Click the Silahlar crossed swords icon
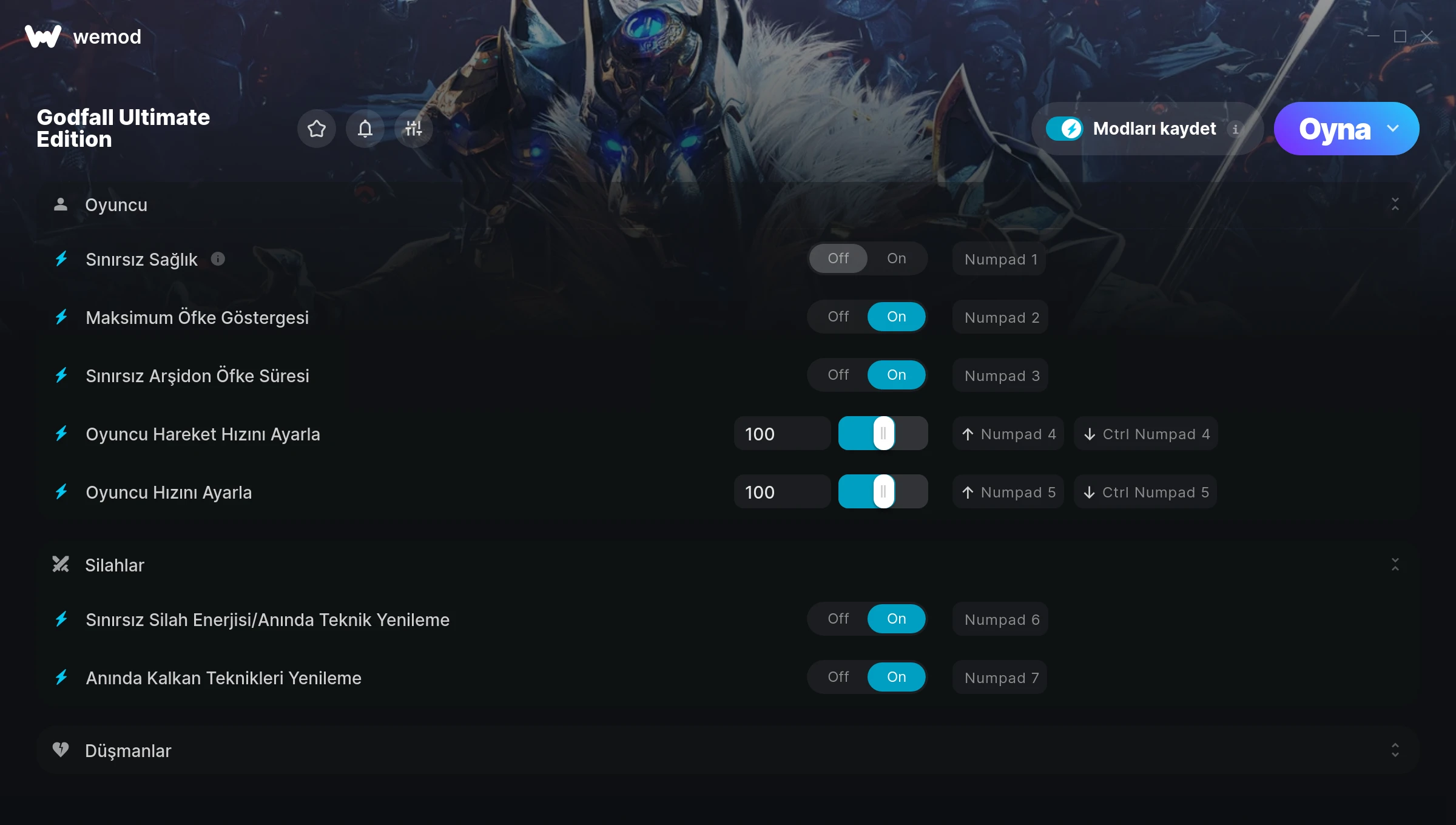Image resolution: width=1456 pixels, height=825 pixels. 61,565
